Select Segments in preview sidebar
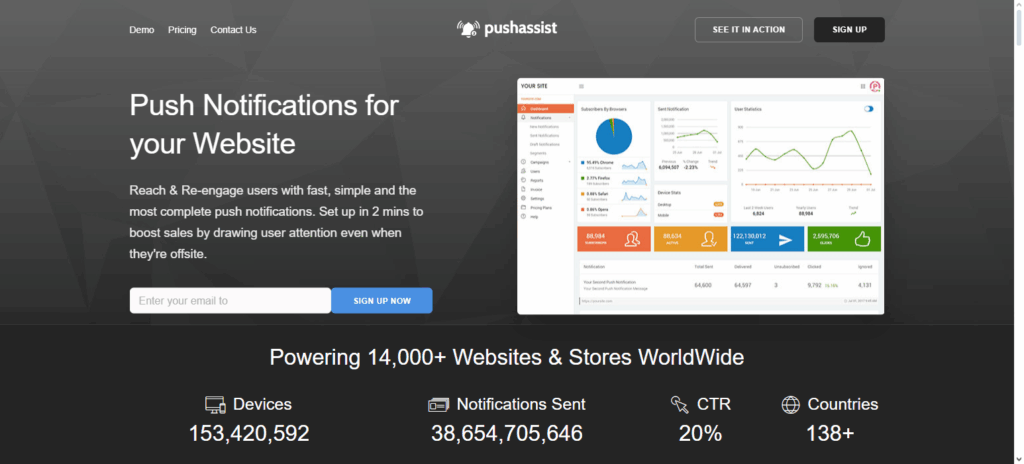1024x464 pixels. coord(538,153)
